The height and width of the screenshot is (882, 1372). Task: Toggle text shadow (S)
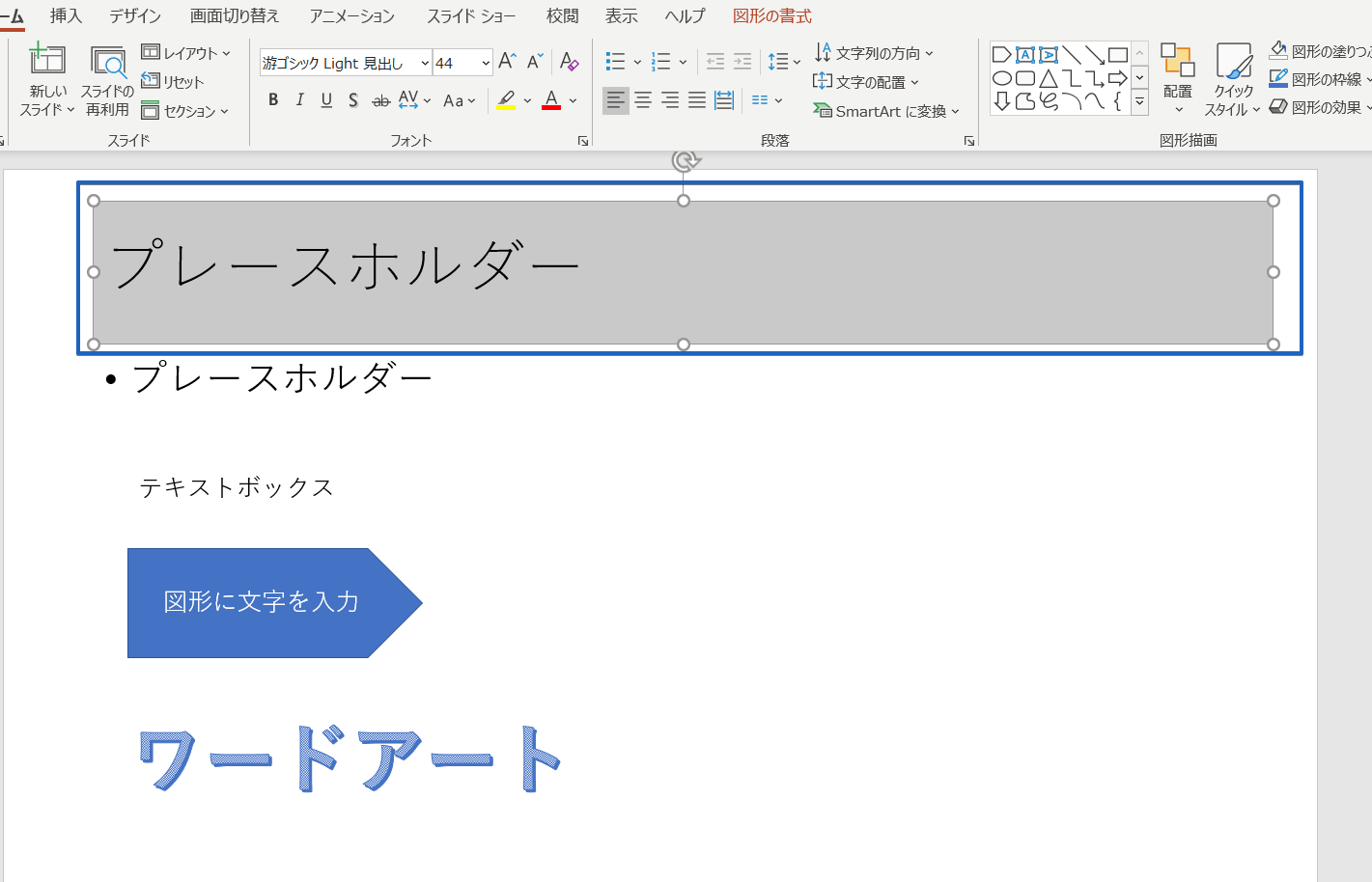(353, 100)
